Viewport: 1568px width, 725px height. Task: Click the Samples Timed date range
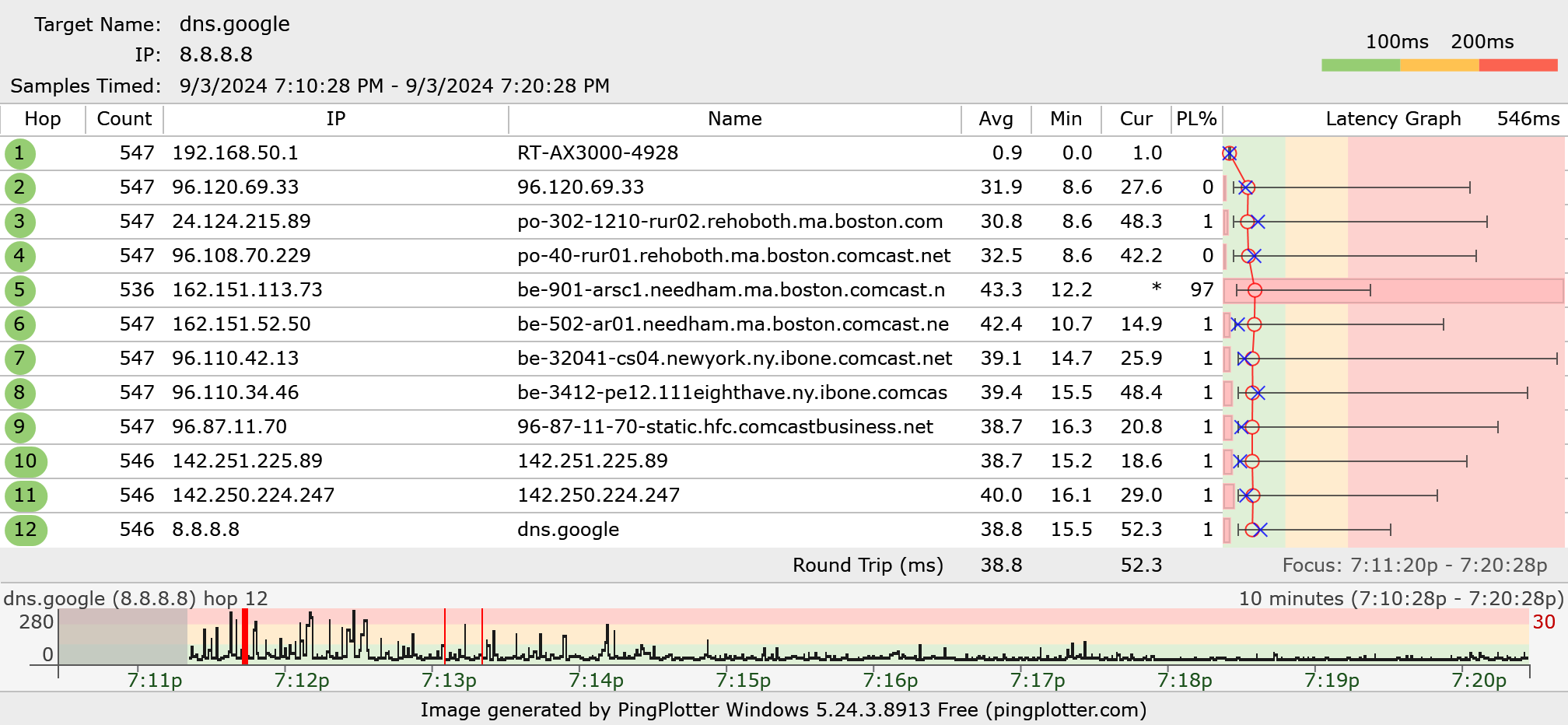point(394,86)
